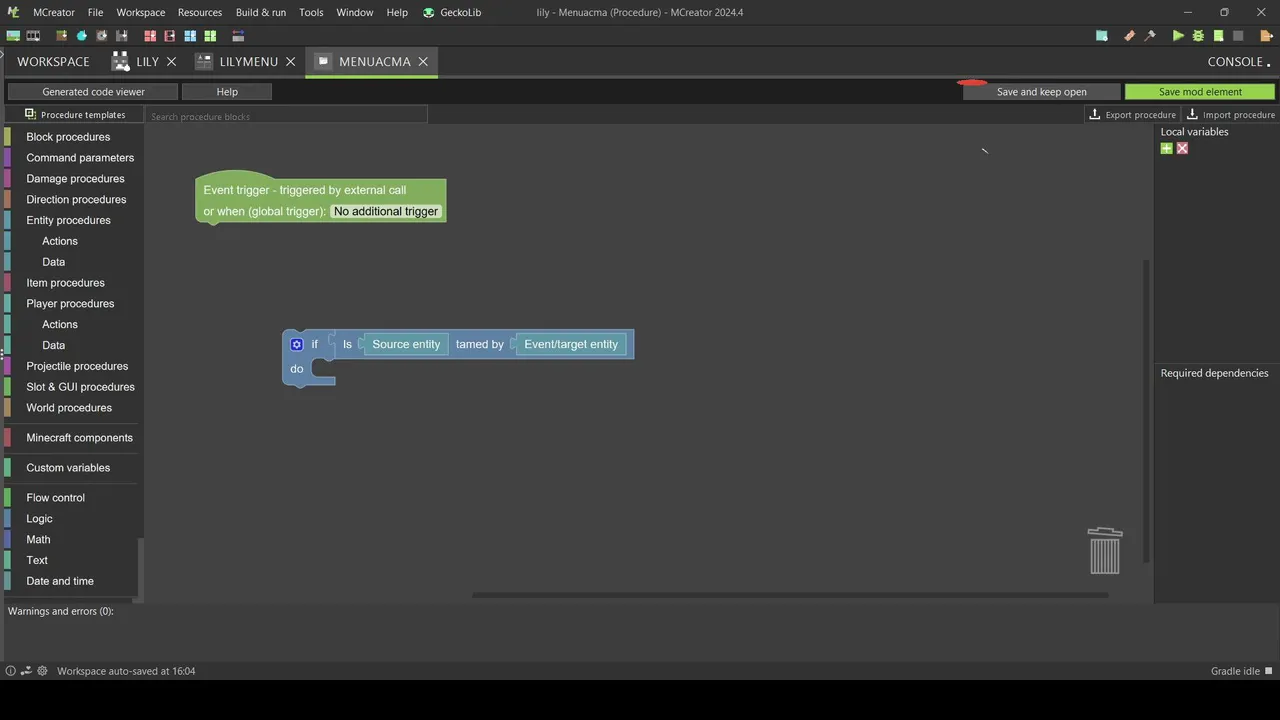Viewport: 1280px width, 720px height.
Task: Click the film strip animation icon in the toolbar
Action: (33, 36)
